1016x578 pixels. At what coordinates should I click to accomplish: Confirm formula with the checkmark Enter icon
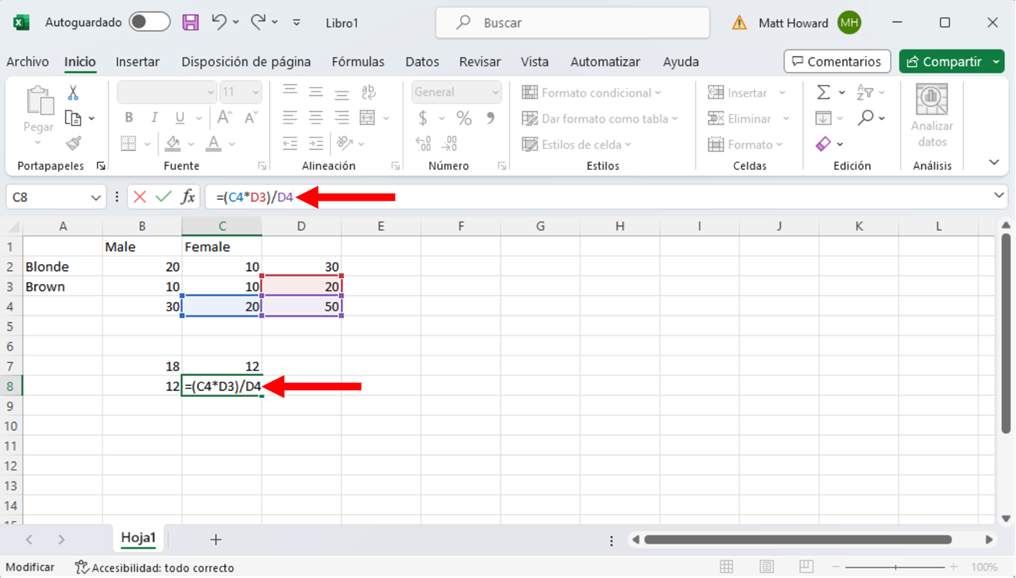pos(163,197)
